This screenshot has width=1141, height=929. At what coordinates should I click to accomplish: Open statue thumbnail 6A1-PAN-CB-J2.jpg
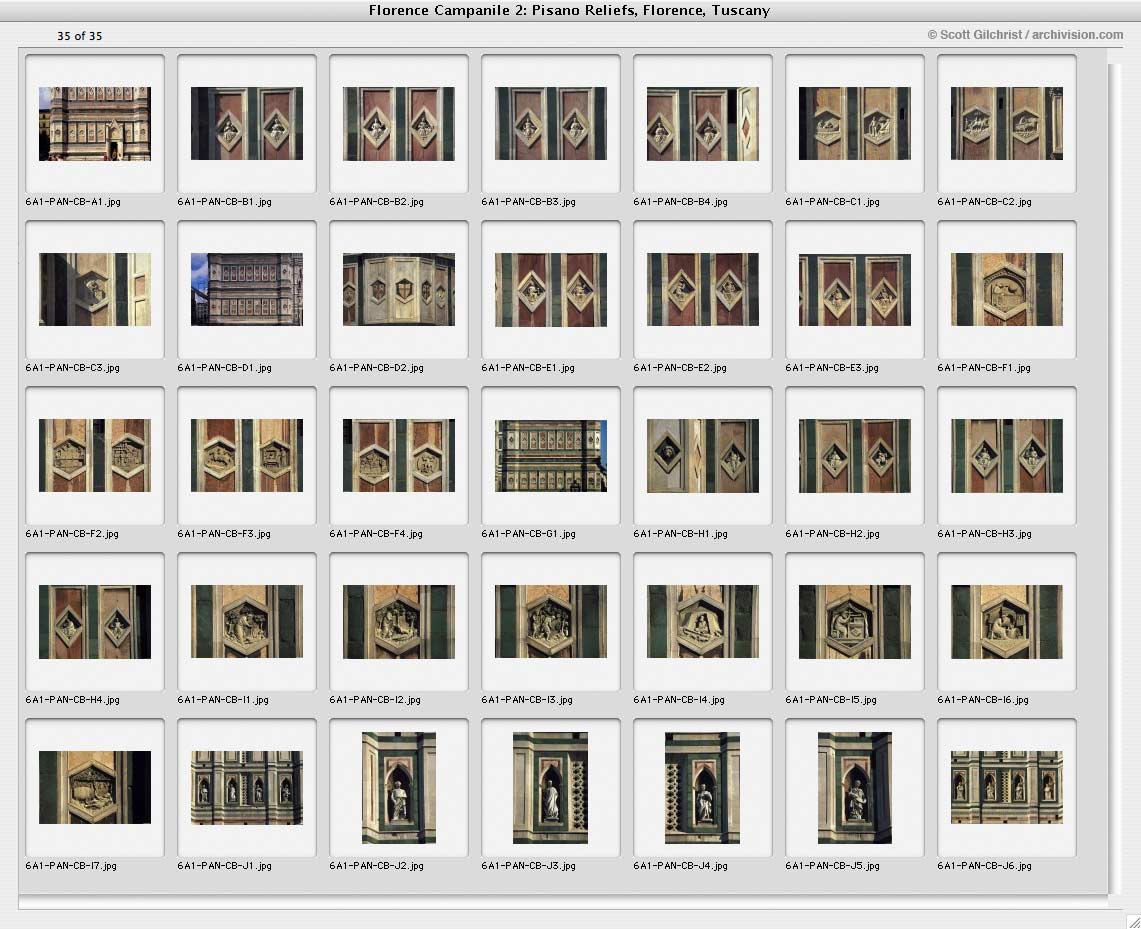(x=399, y=788)
